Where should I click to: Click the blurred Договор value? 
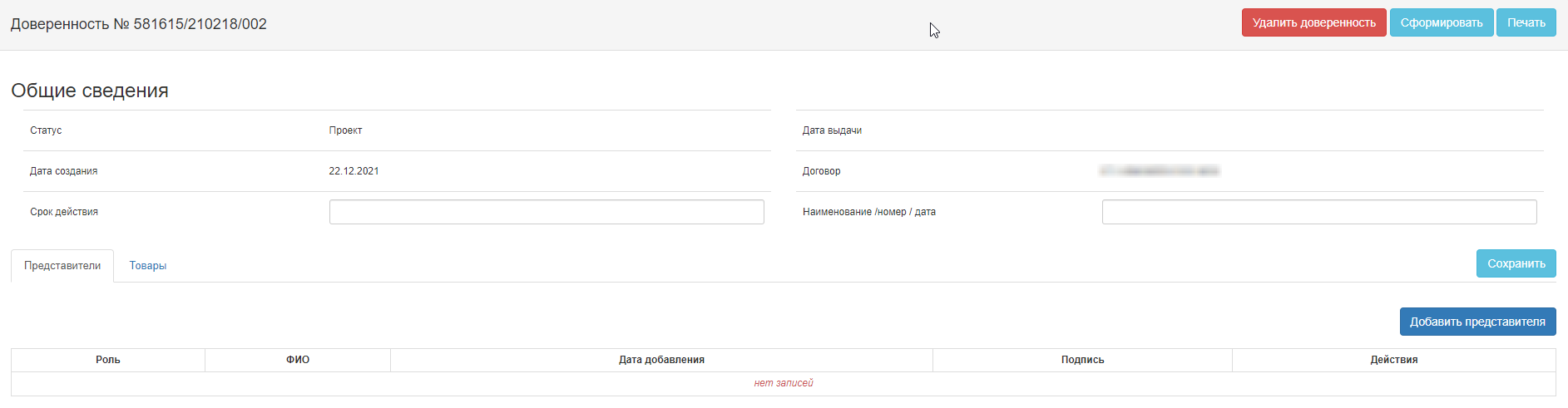1159,171
